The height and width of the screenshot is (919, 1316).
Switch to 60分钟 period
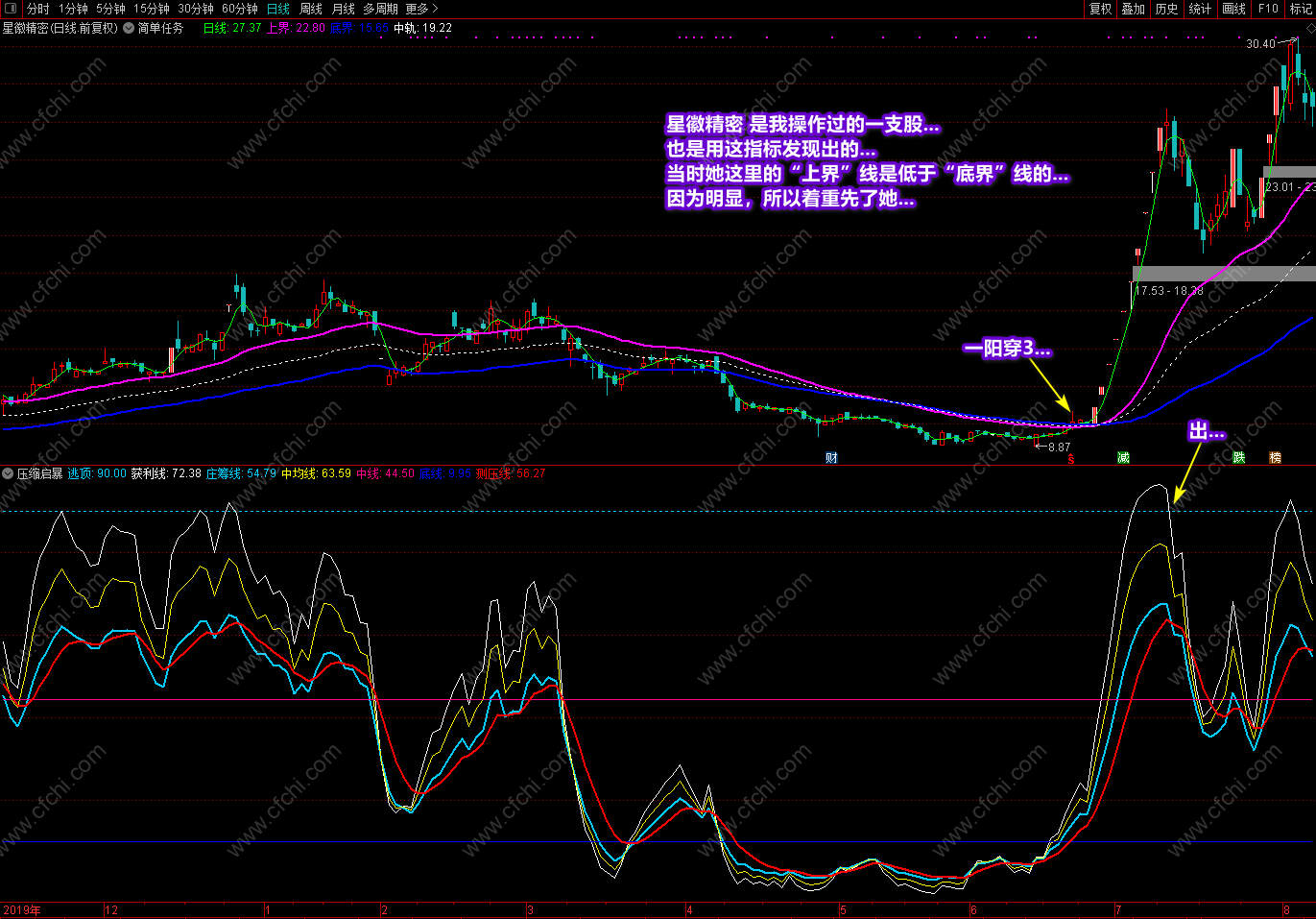tap(240, 9)
